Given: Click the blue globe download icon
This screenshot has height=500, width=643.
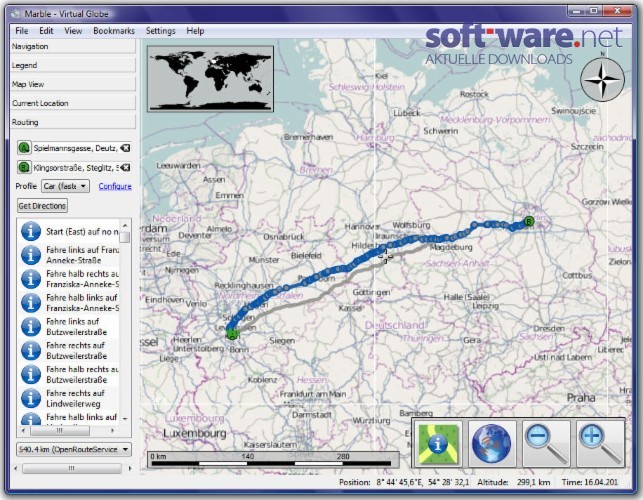Looking at the screenshot, I should tap(492, 444).
